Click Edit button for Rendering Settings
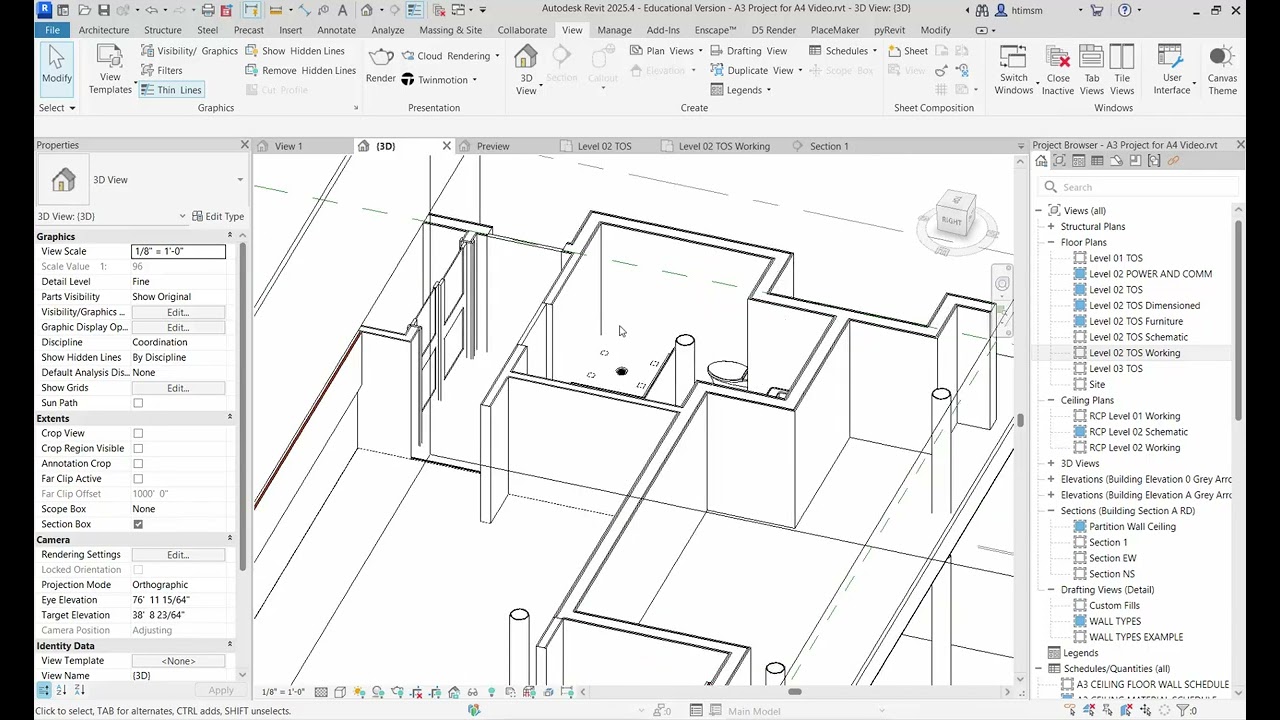 [x=178, y=555]
